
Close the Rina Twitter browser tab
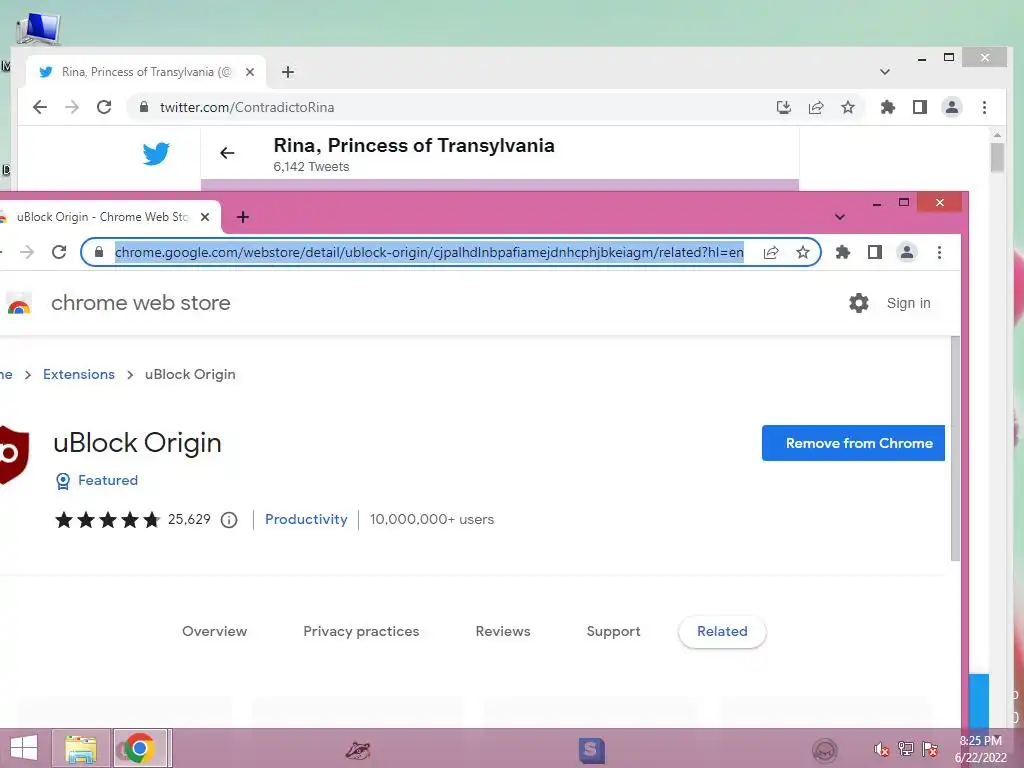[x=249, y=72]
